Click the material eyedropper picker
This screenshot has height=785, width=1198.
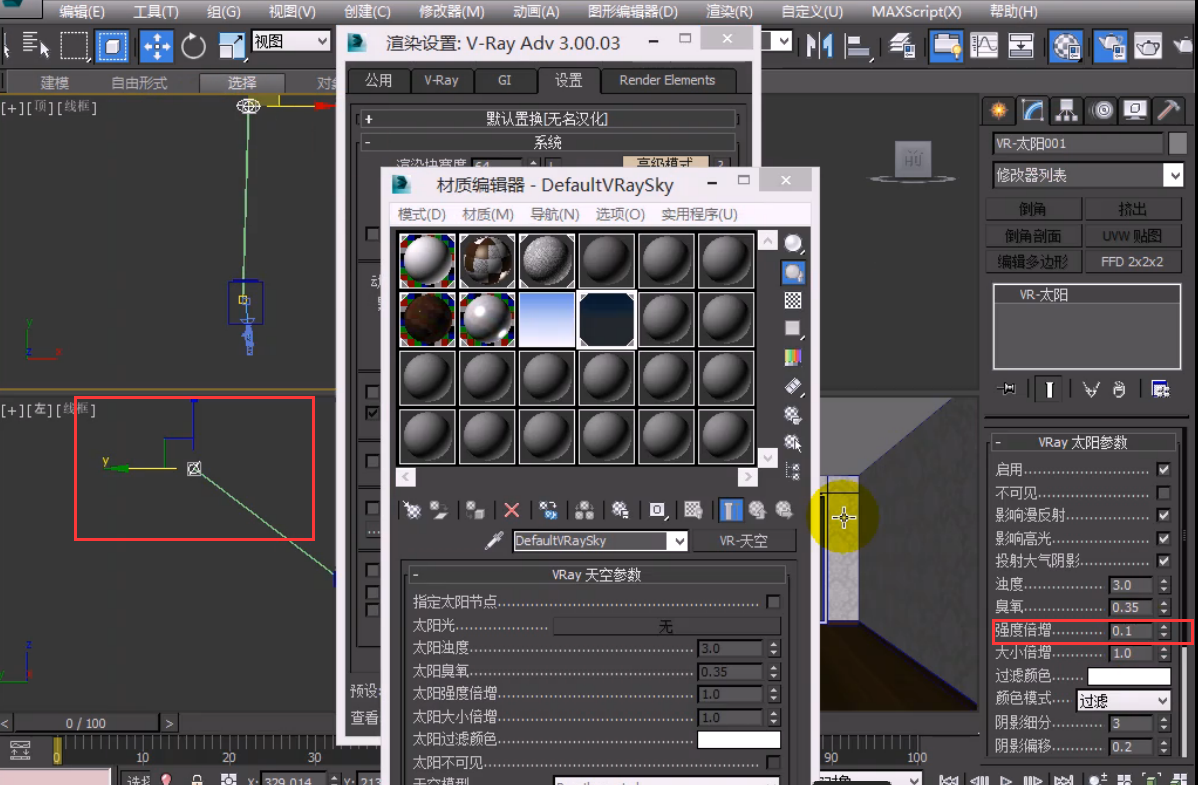(493, 541)
